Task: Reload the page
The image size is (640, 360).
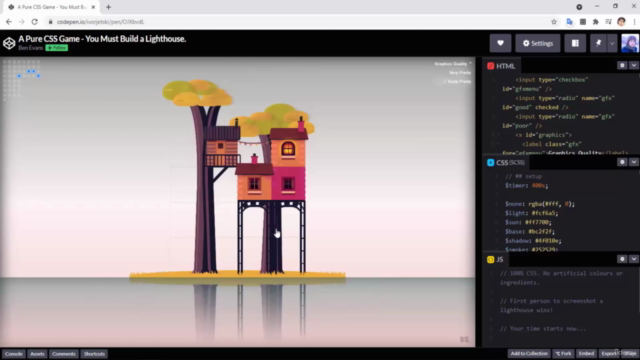Action: coord(35,22)
